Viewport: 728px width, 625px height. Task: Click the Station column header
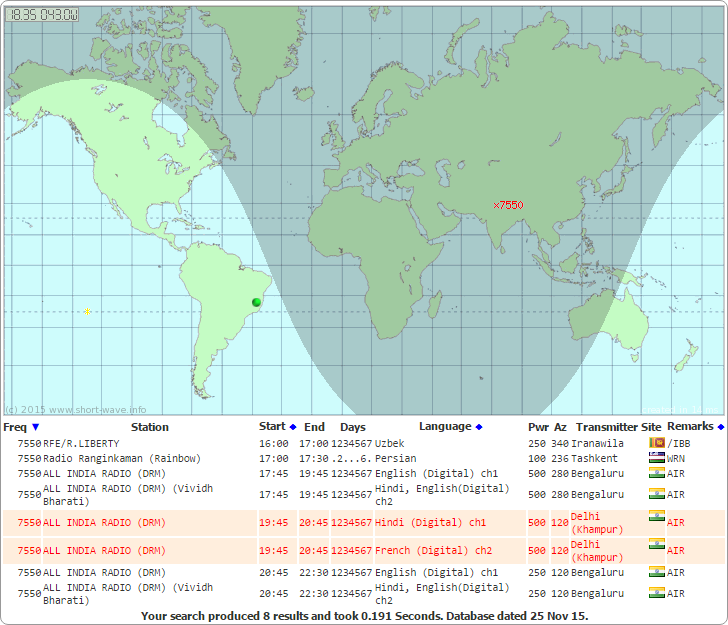150,427
